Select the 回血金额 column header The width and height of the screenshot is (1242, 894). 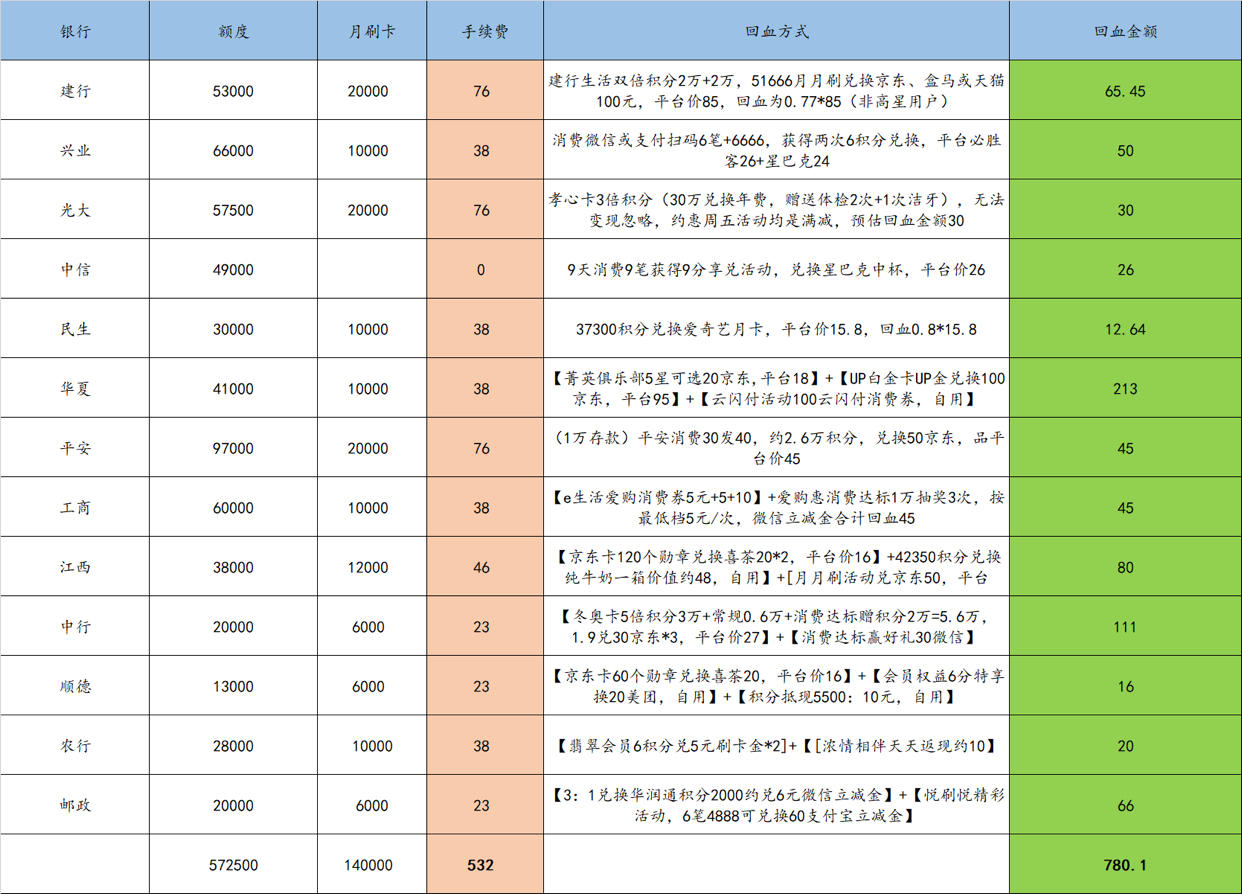(1125, 31)
